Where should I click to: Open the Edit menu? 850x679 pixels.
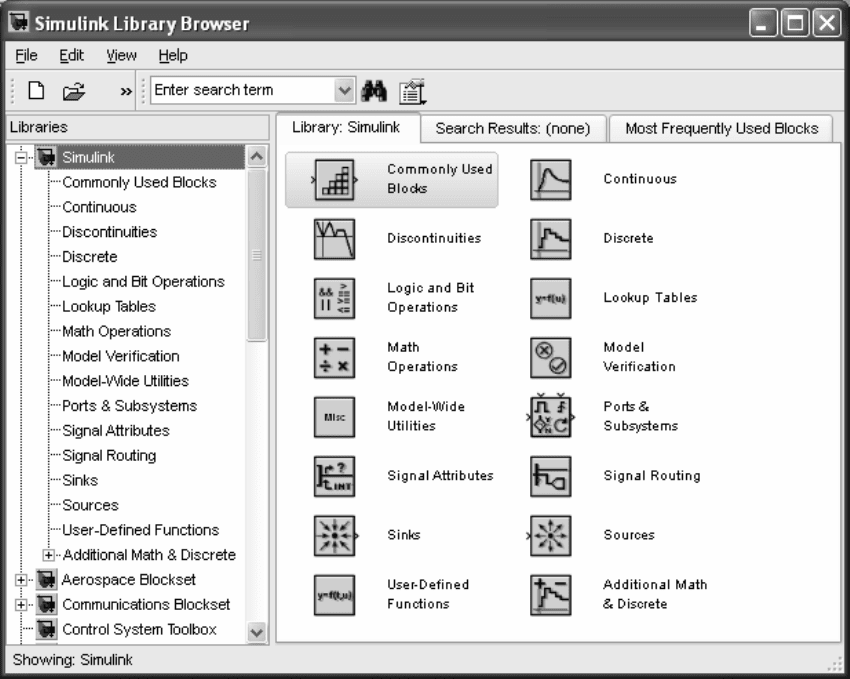point(71,55)
